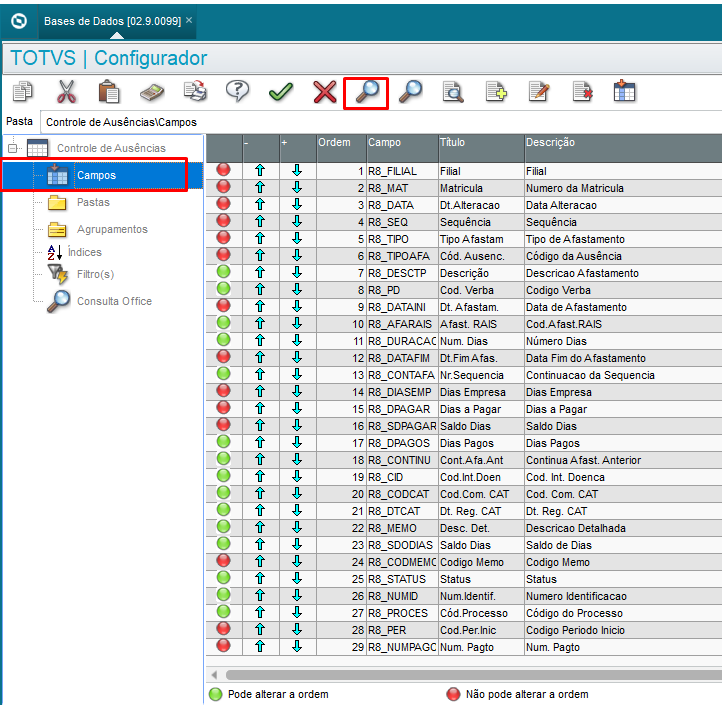Click the 'Cod.Com. CAT' title cell
The width and height of the screenshot is (722, 705).
(481, 494)
